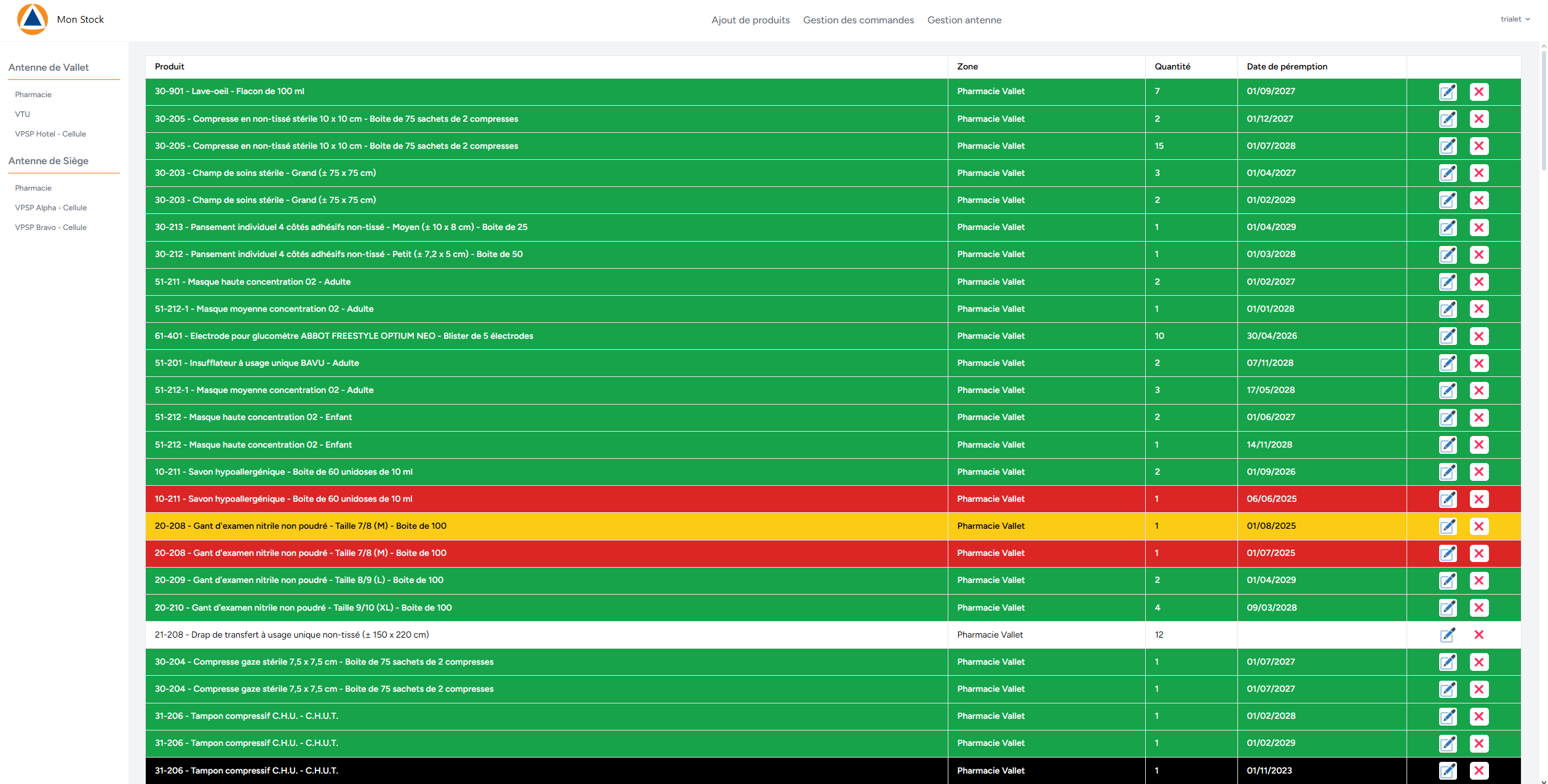Delete the green Savon hypoallergénique row
This screenshot has width=1548, height=784.
click(1479, 472)
